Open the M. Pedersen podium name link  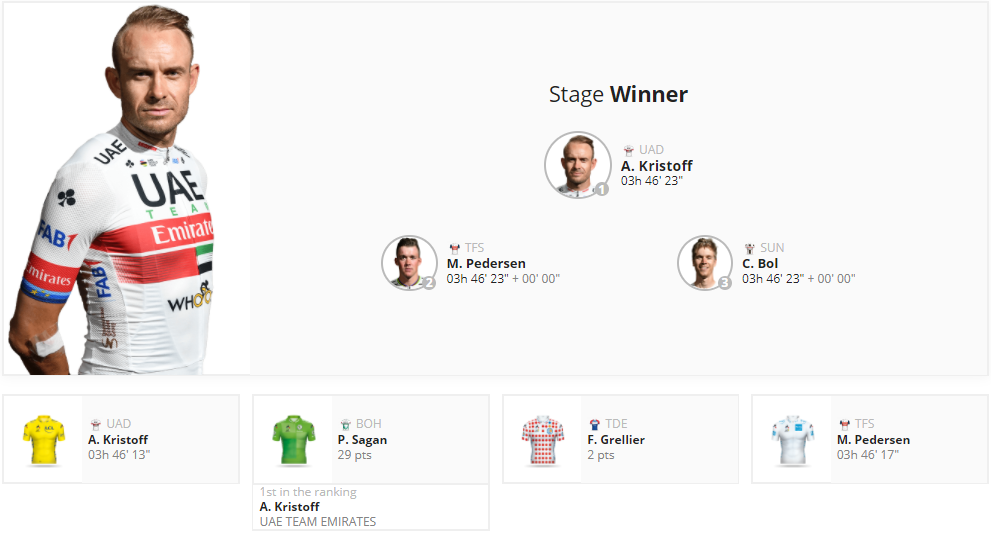pos(486,264)
